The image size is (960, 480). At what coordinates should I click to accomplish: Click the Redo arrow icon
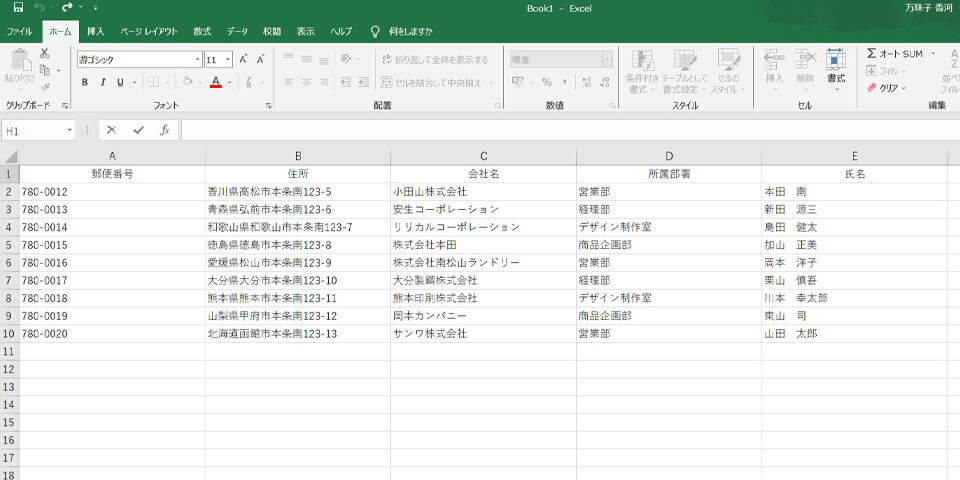pyautogui.click(x=67, y=8)
